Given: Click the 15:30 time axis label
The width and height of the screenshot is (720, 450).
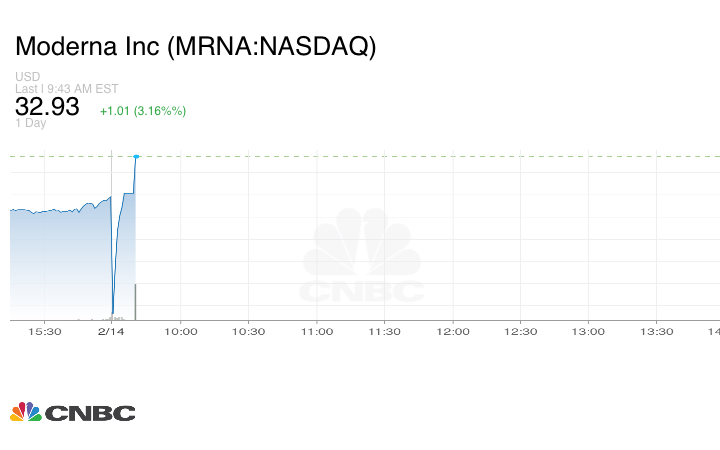Looking at the screenshot, I should [x=45, y=331].
